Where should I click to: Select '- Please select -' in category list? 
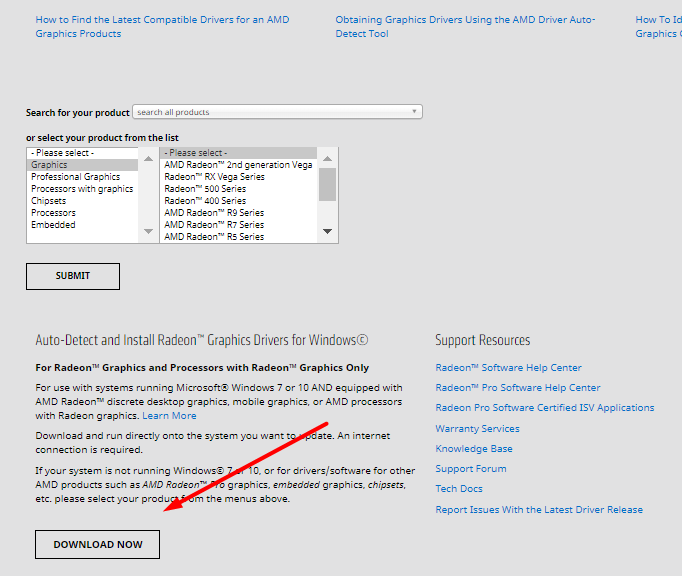(x=82, y=153)
